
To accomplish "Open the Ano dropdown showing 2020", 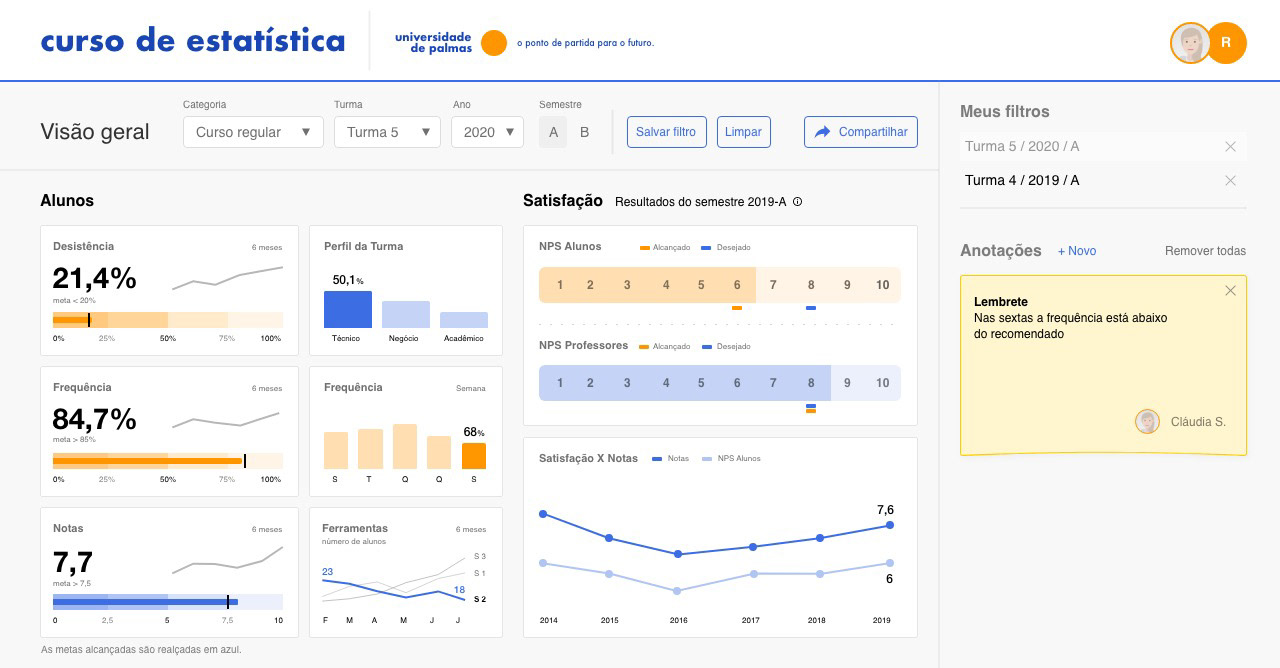I will (x=487, y=132).
